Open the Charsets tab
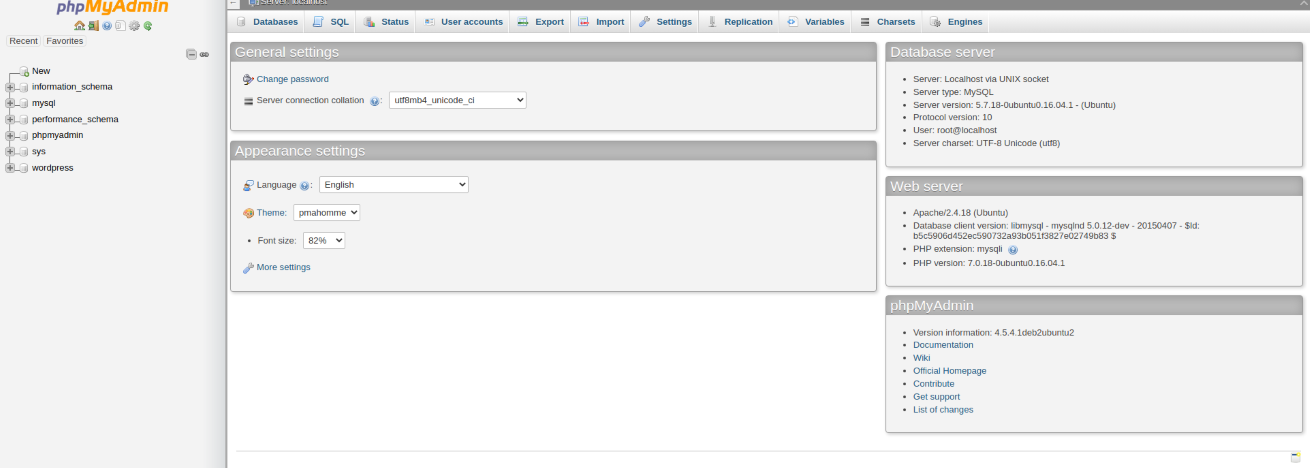Image resolution: width=1310 pixels, height=468 pixels. tap(887, 22)
